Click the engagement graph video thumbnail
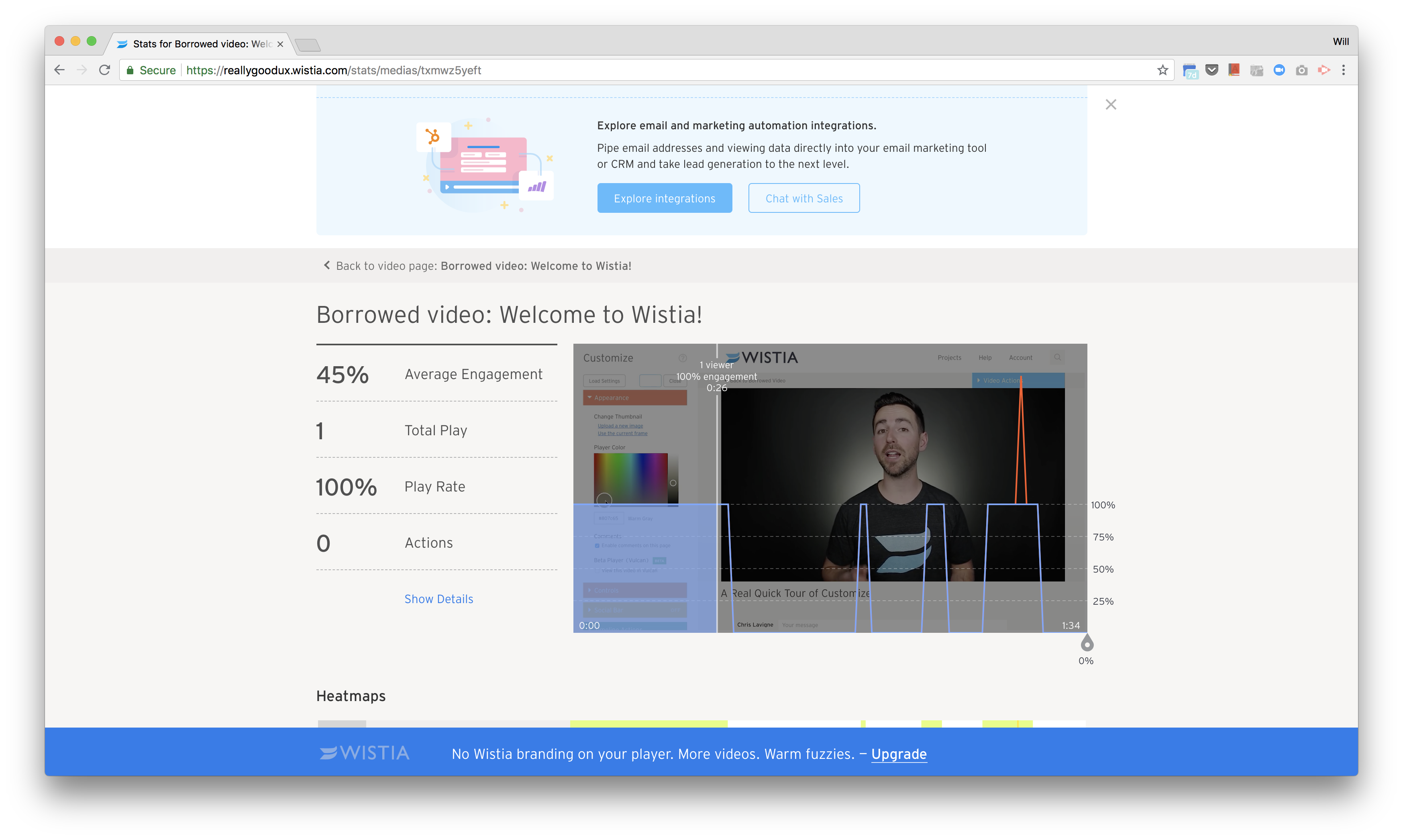Screen dimensions: 1403x840 click(x=830, y=488)
